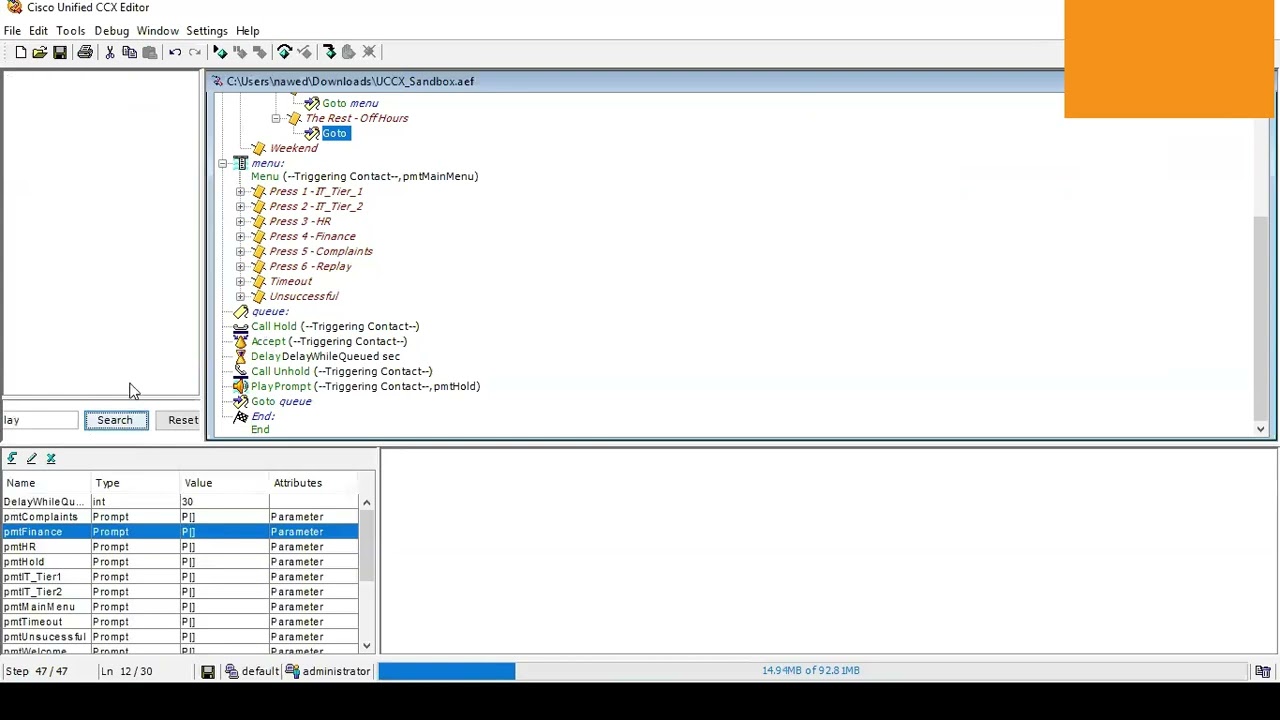Image resolution: width=1280 pixels, height=720 pixels.
Task: Click the floppy disk icon in the status bar
Action: pyautogui.click(x=208, y=671)
